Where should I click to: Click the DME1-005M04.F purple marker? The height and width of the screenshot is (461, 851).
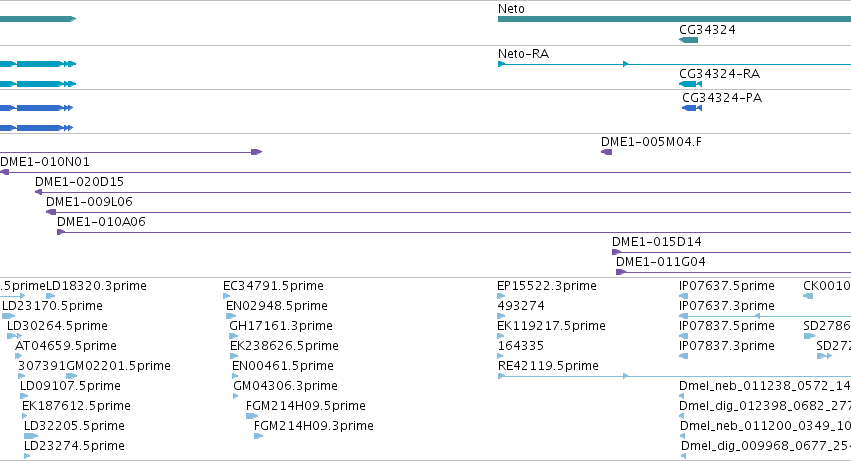click(607, 152)
